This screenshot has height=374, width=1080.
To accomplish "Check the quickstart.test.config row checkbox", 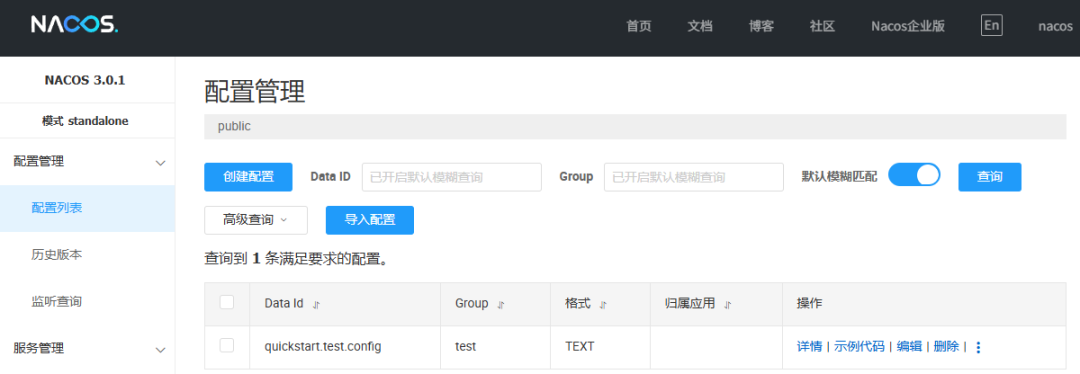I will [x=227, y=345].
